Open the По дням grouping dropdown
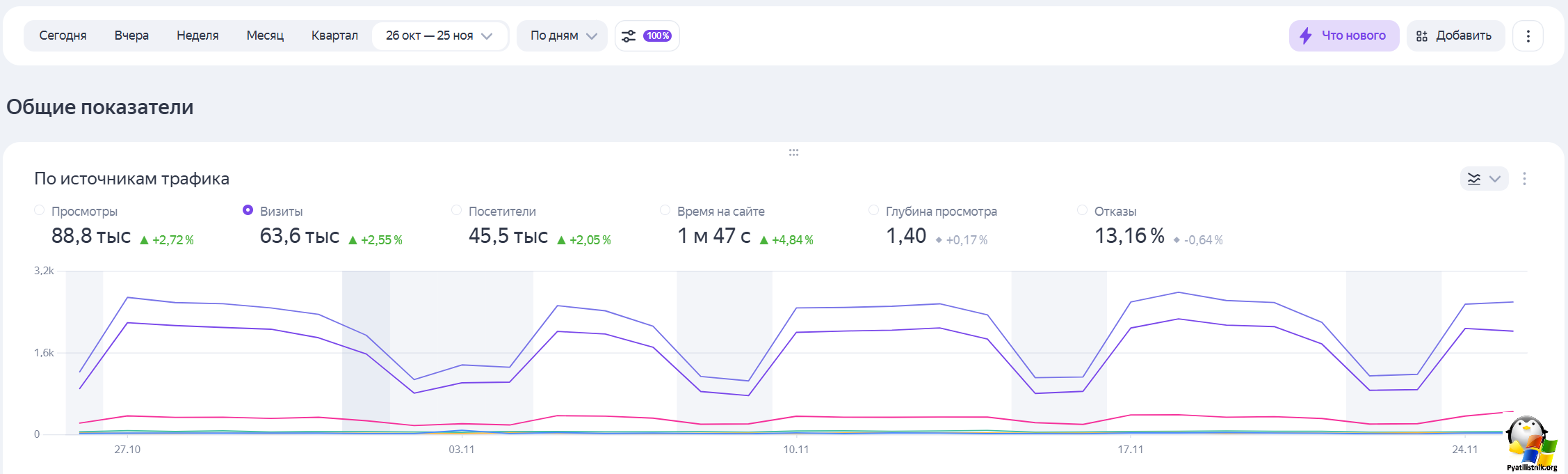This screenshot has width=1568, height=474. click(x=563, y=36)
